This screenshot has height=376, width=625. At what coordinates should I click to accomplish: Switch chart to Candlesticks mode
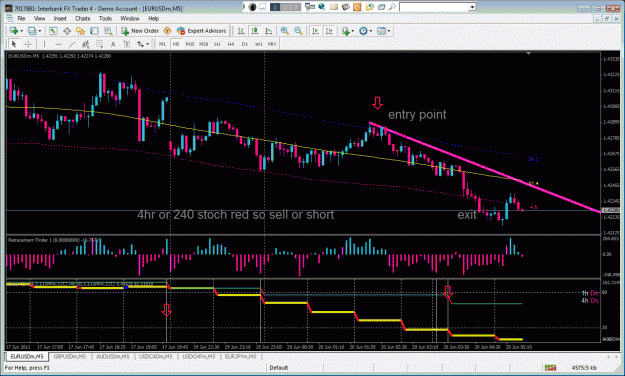click(x=255, y=31)
